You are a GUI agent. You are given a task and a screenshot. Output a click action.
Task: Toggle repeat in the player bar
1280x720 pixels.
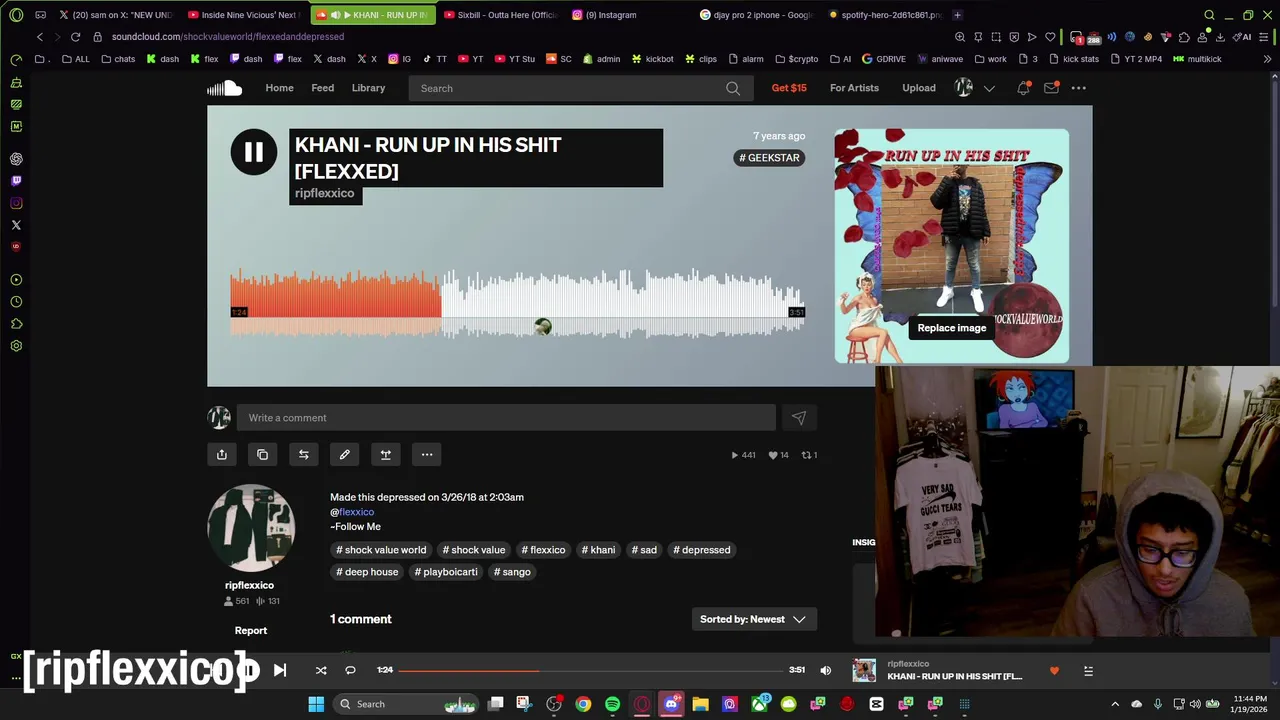tap(350, 670)
